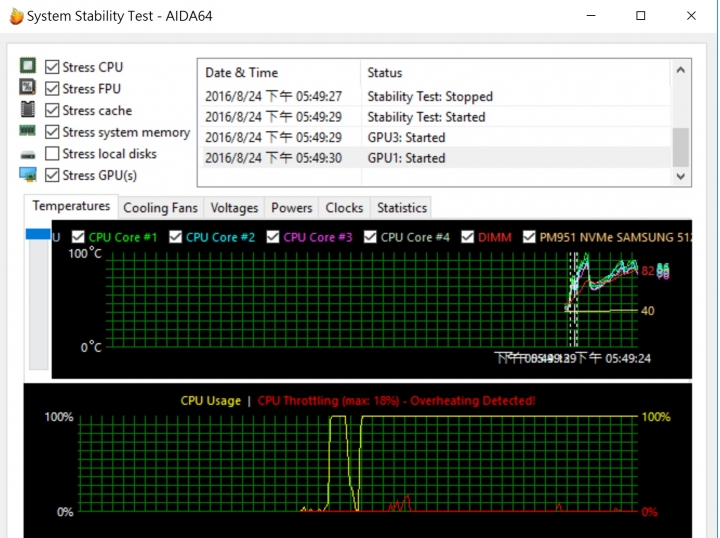
Task: Uncheck the Stress CPU checkbox
Action: pyautogui.click(x=52, y=67)
